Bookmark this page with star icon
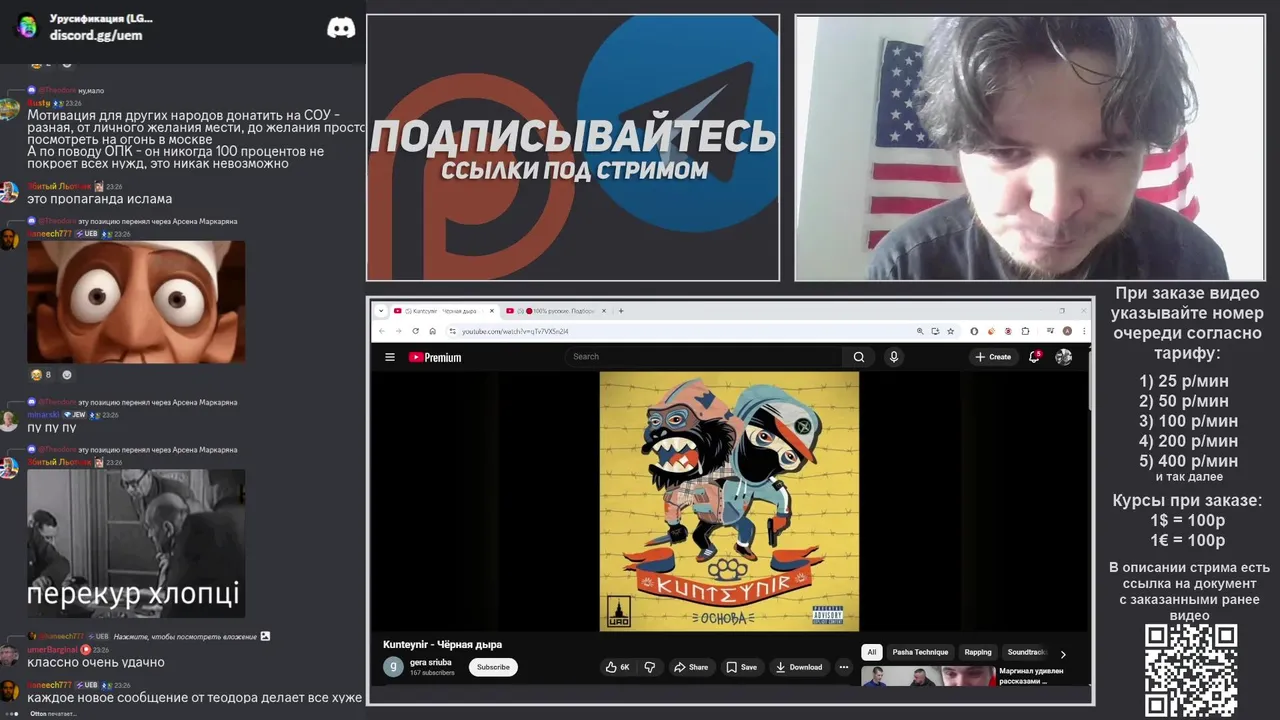 pyautogui.click(x=951, y=331)
